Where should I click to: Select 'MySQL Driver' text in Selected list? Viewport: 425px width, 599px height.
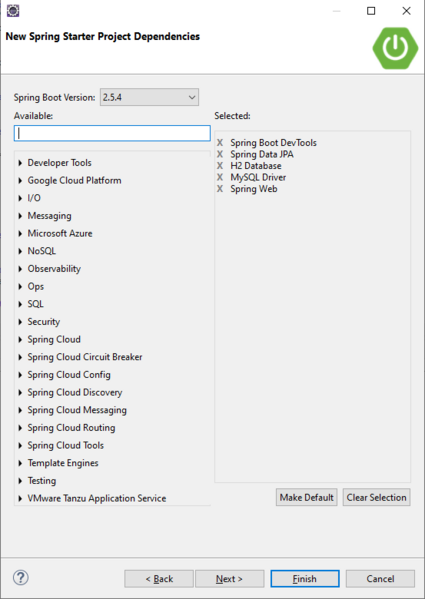click(x=258, y=177)
